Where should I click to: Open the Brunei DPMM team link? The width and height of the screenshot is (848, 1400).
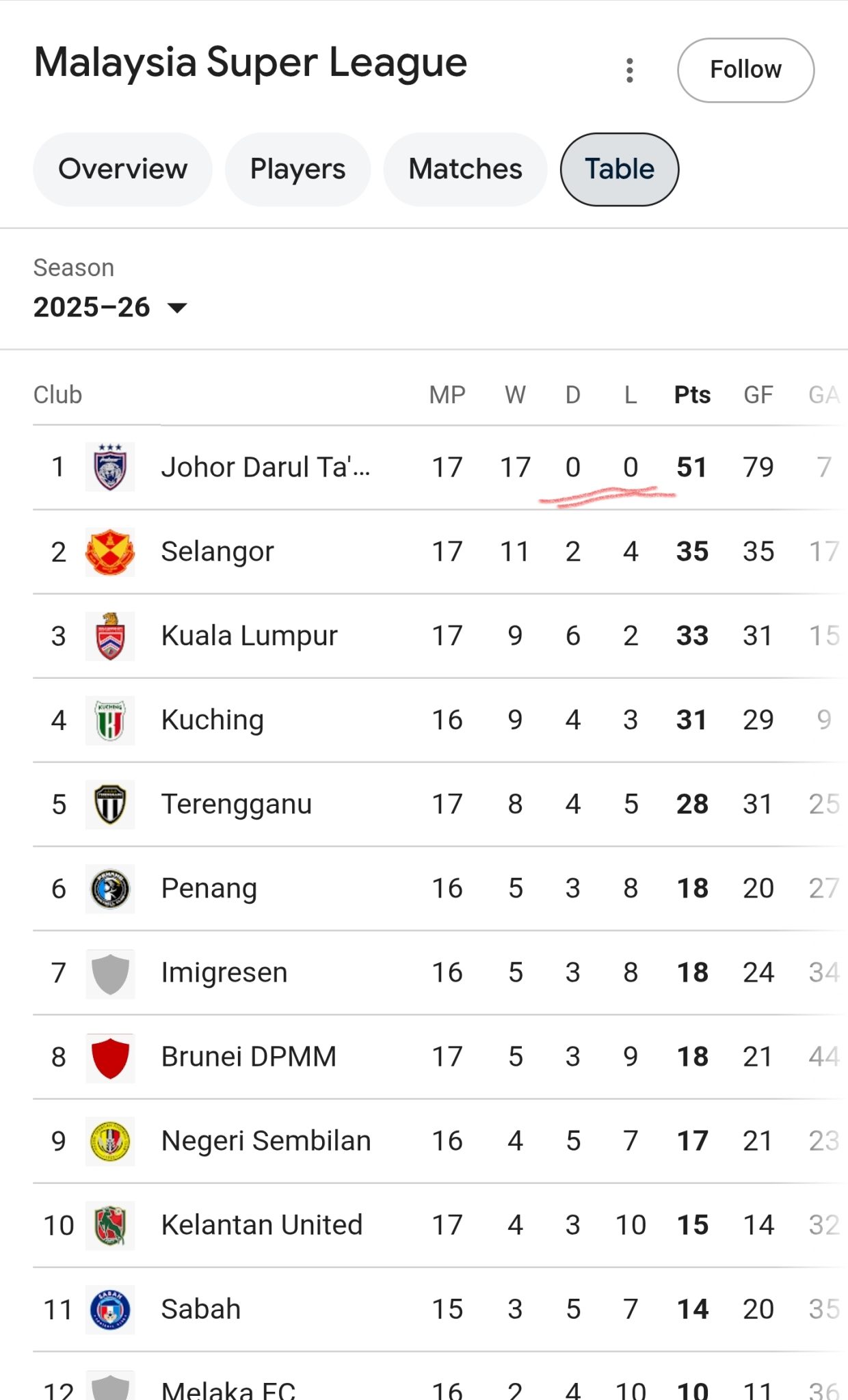[249, 1057]
